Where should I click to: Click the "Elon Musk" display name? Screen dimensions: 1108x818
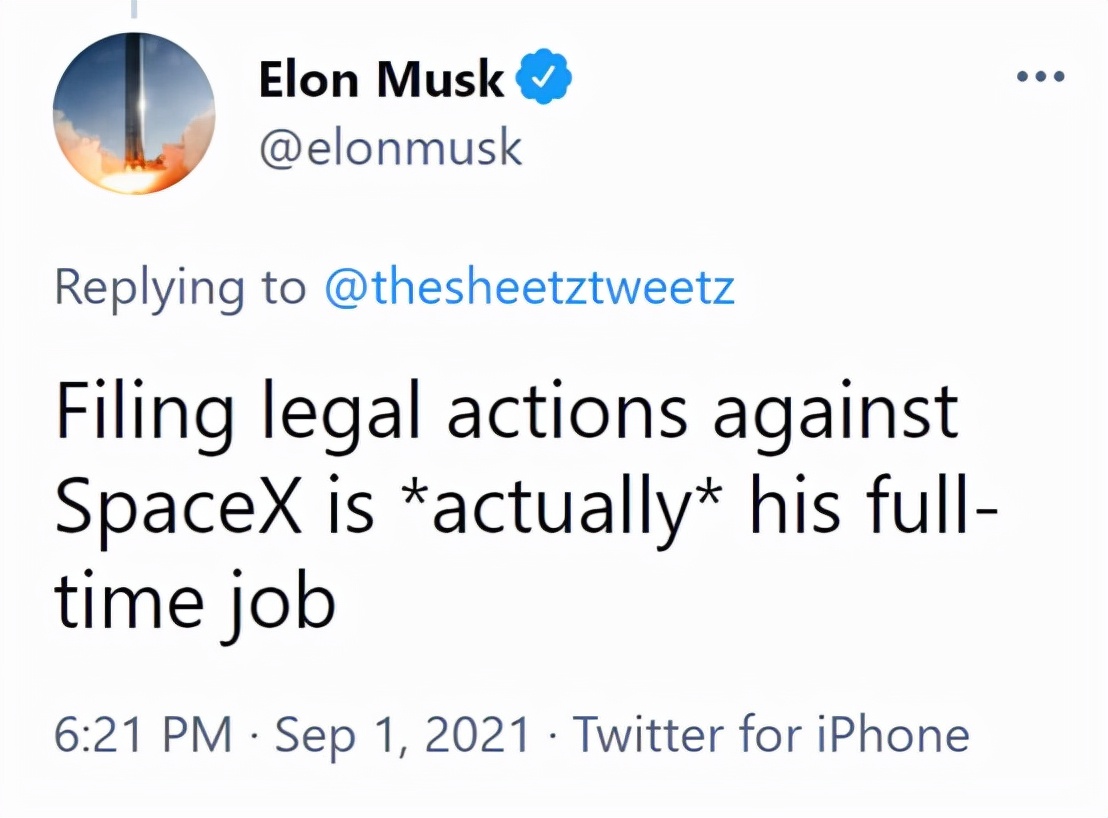click(381, 80)
